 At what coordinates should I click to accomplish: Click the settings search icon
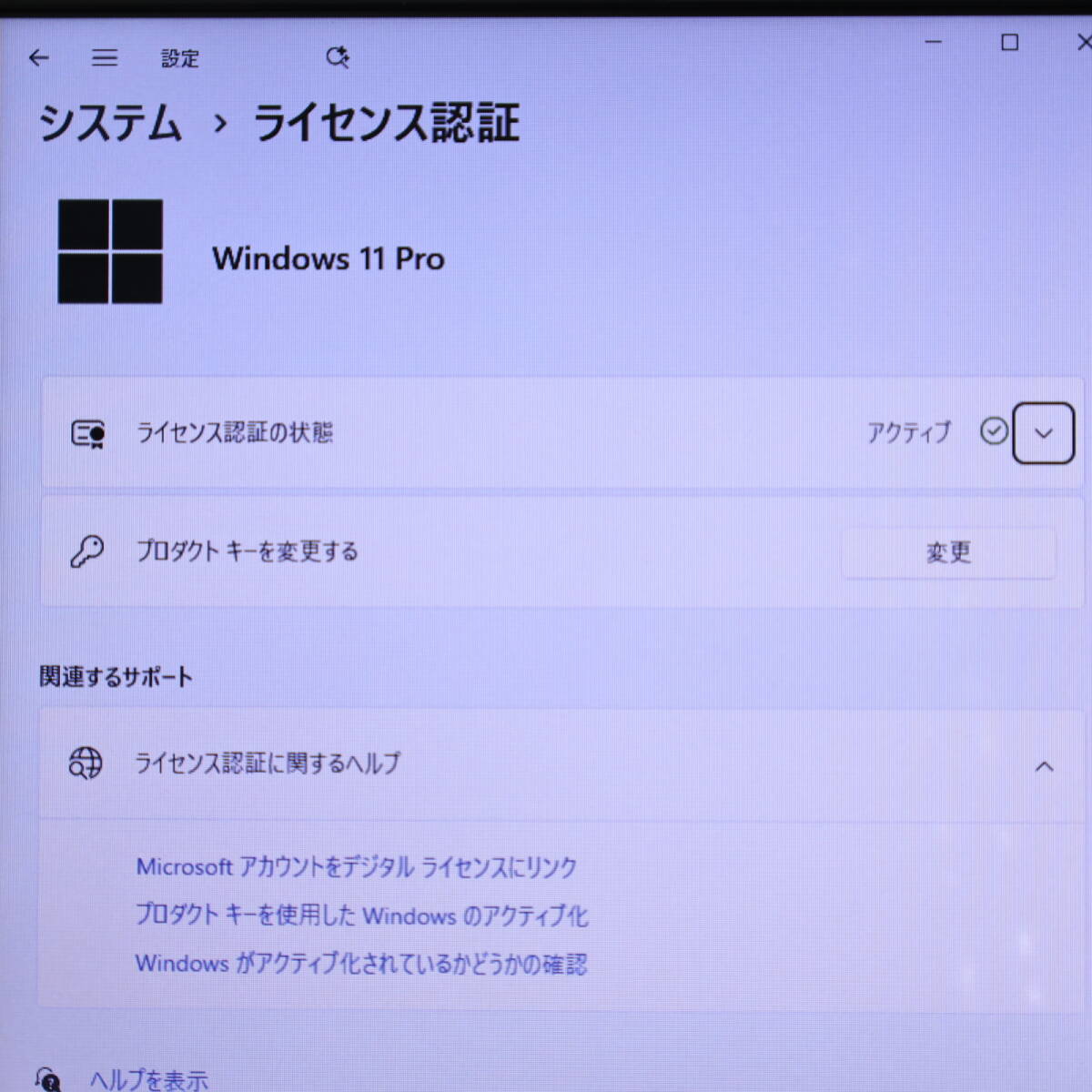point(337,57)
